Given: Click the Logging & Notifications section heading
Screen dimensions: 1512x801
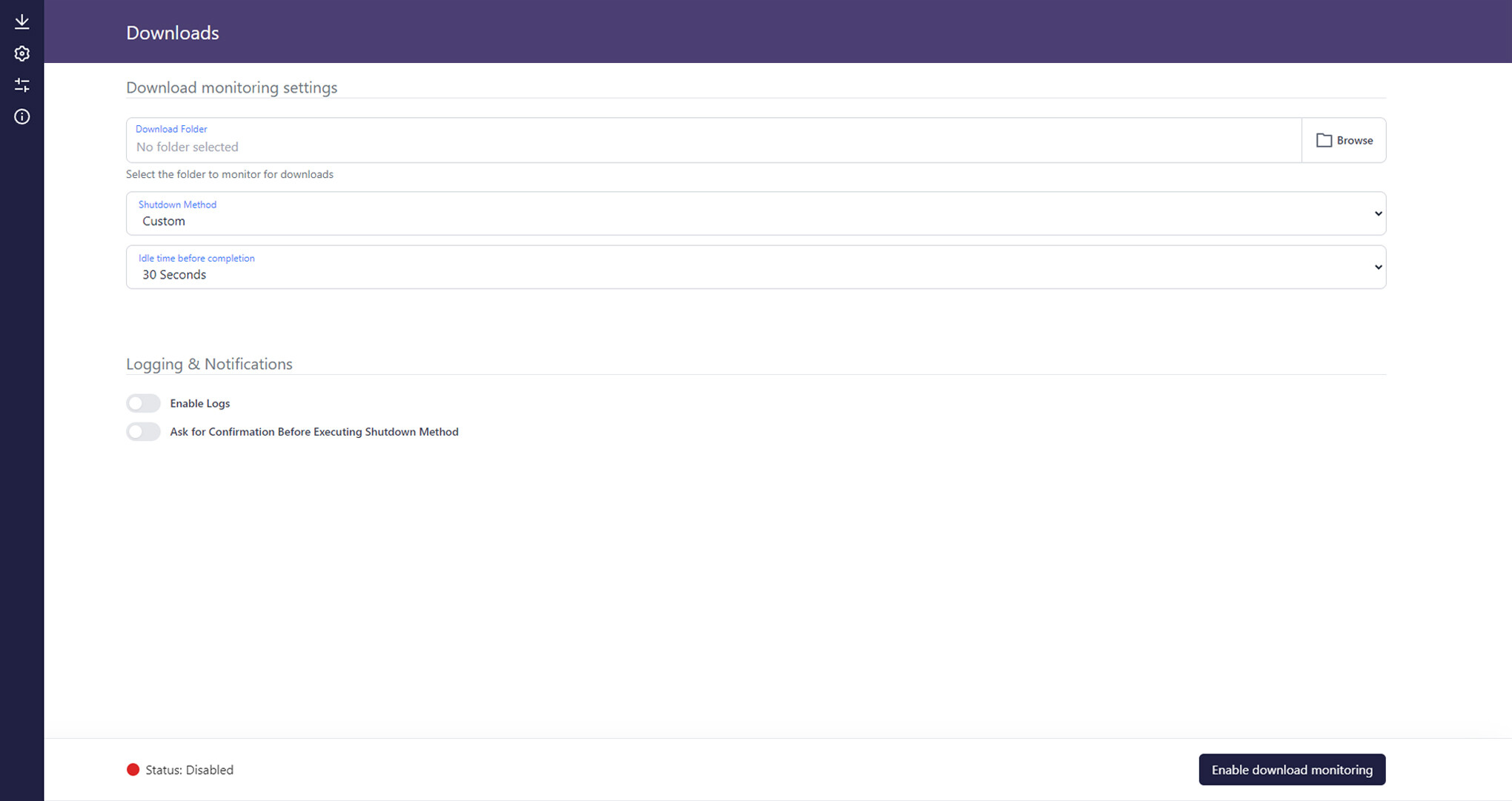Looking at the screenshot, I should point(209,364).
